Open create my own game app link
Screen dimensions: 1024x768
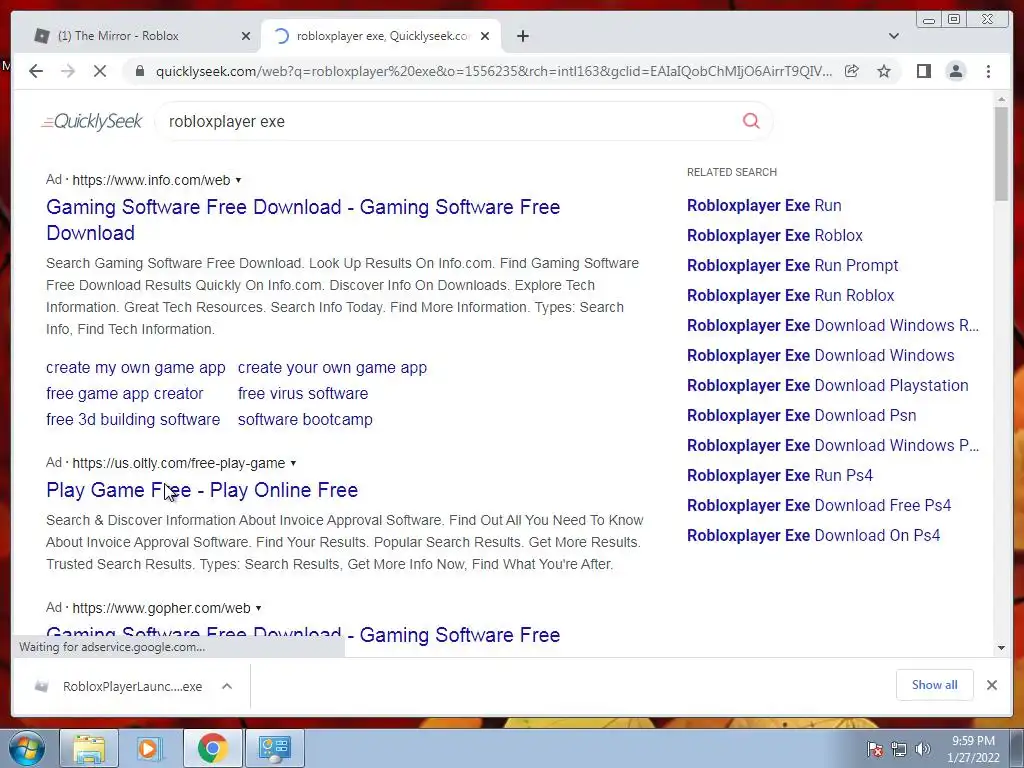[136, 368]
